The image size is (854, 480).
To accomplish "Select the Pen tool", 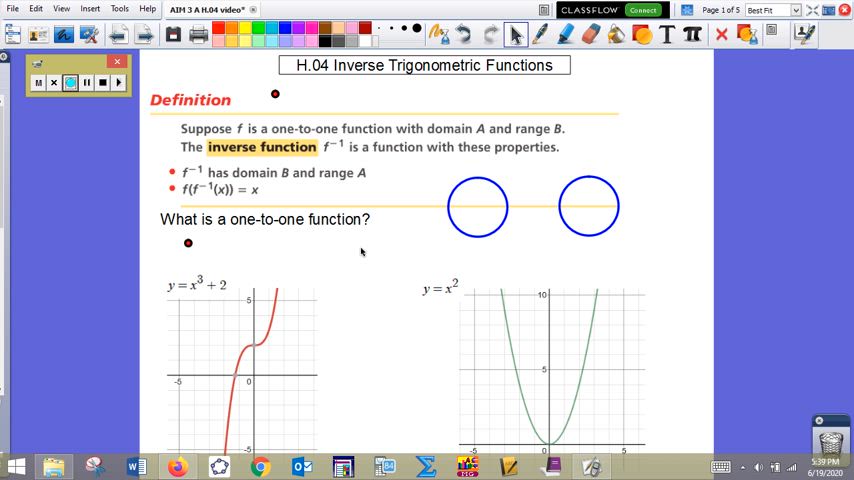I will click(x=540, y=34).
